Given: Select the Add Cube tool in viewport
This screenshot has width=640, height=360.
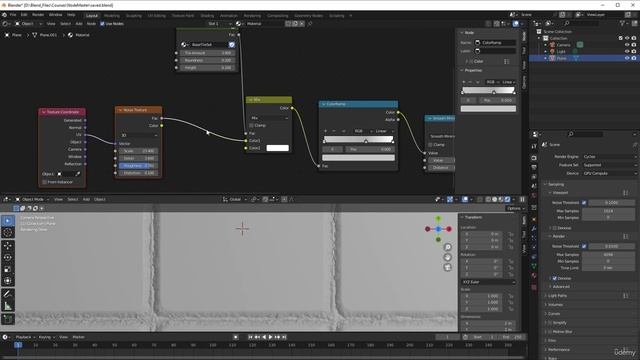Looking at the screenshot, I should pyautogui.click(x=8, y=319).
